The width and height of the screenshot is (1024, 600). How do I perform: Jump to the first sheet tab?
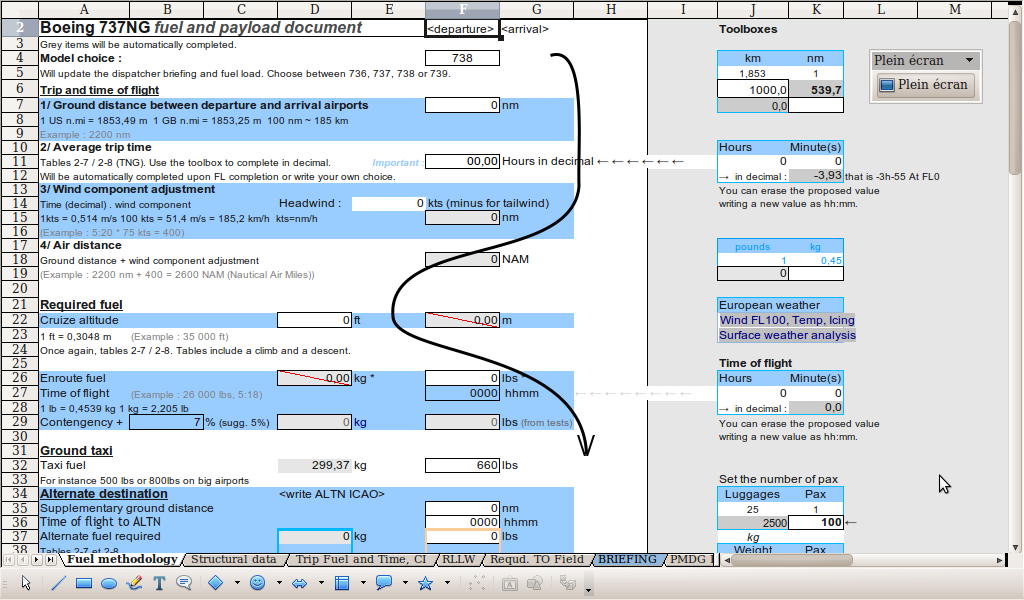(9, 560)
